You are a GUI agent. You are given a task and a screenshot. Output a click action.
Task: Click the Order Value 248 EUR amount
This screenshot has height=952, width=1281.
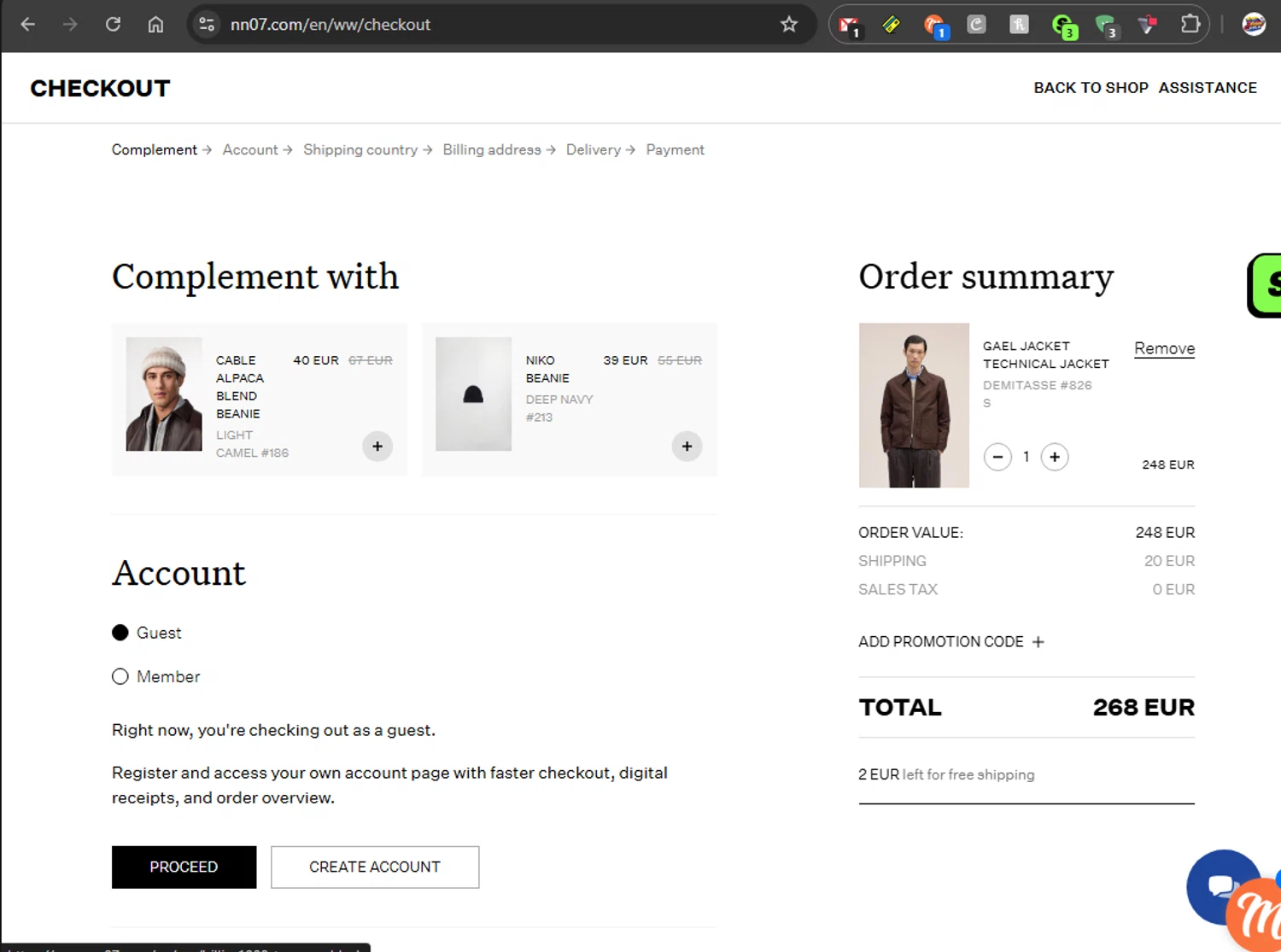click(1165, 532)
